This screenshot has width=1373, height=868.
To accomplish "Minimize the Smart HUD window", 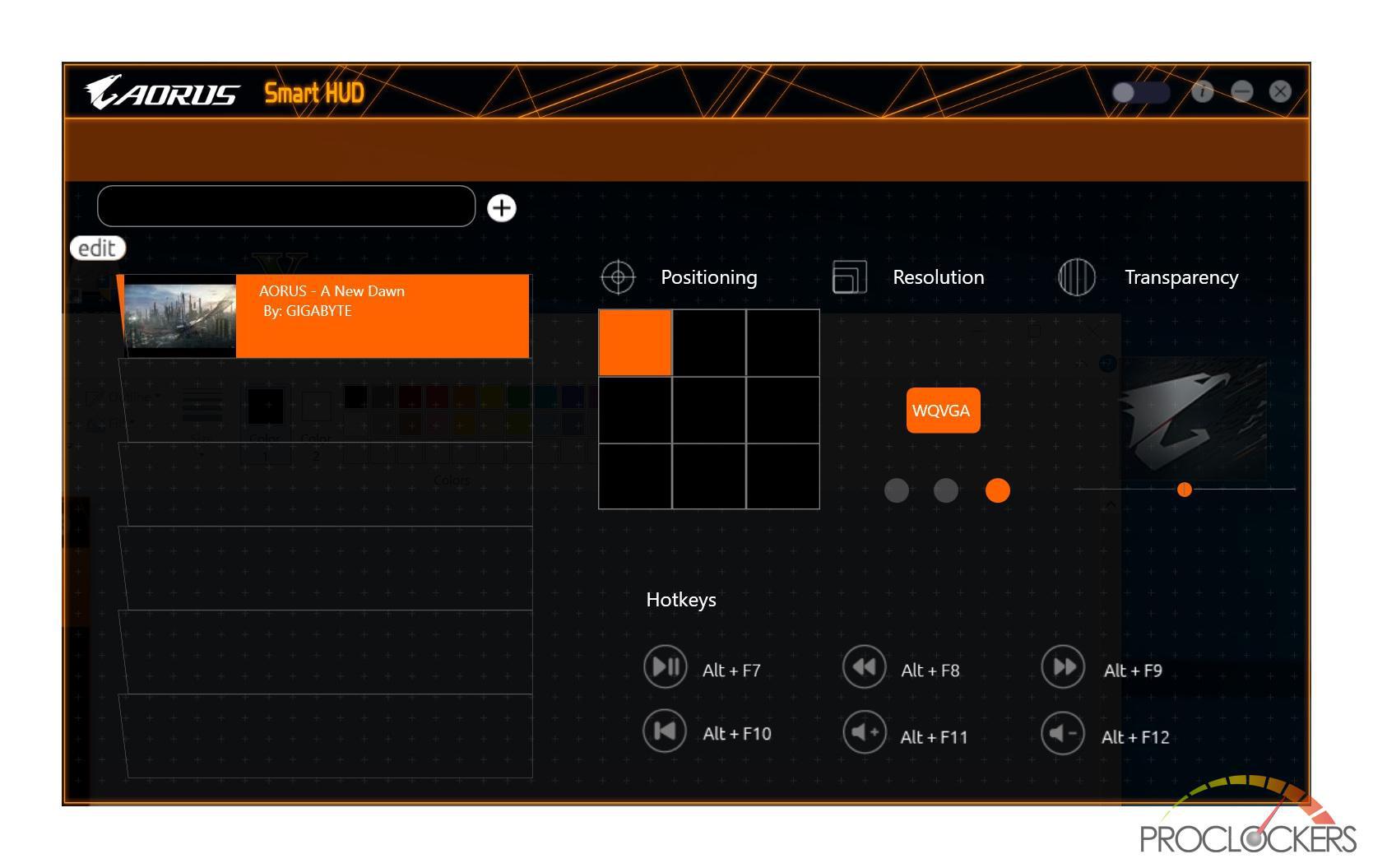I will point(1242,91).
